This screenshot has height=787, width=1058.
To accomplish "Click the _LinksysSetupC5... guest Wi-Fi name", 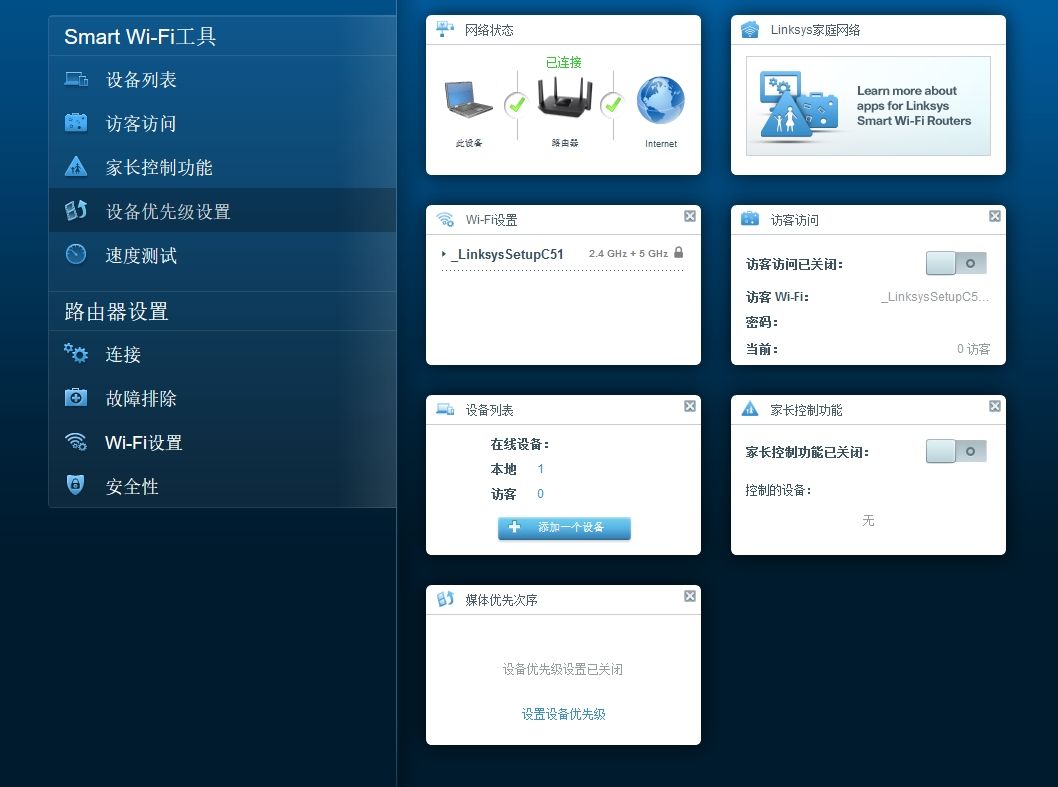I will [935, 296].
